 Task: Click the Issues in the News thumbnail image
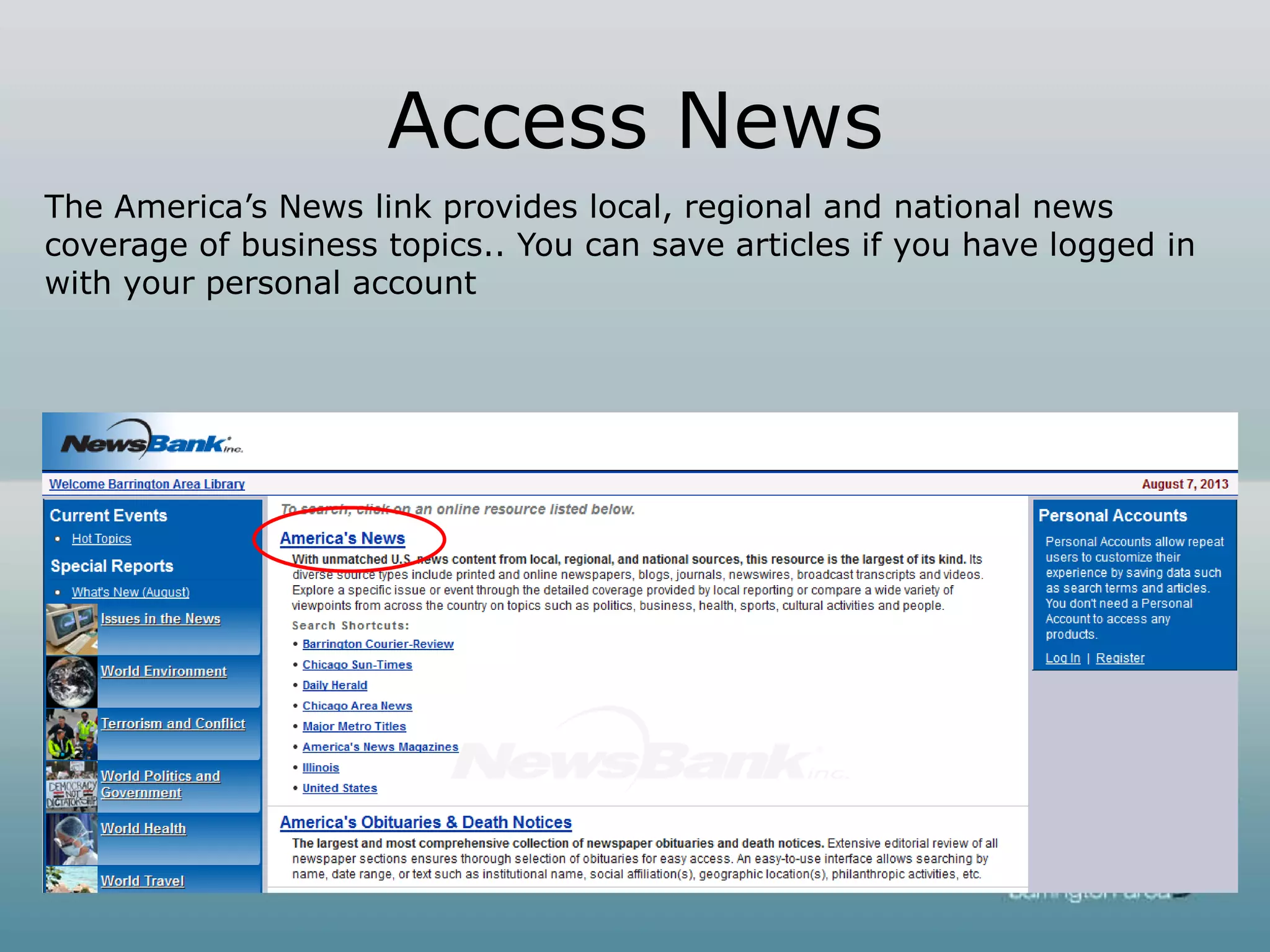(x=72, y=629)
